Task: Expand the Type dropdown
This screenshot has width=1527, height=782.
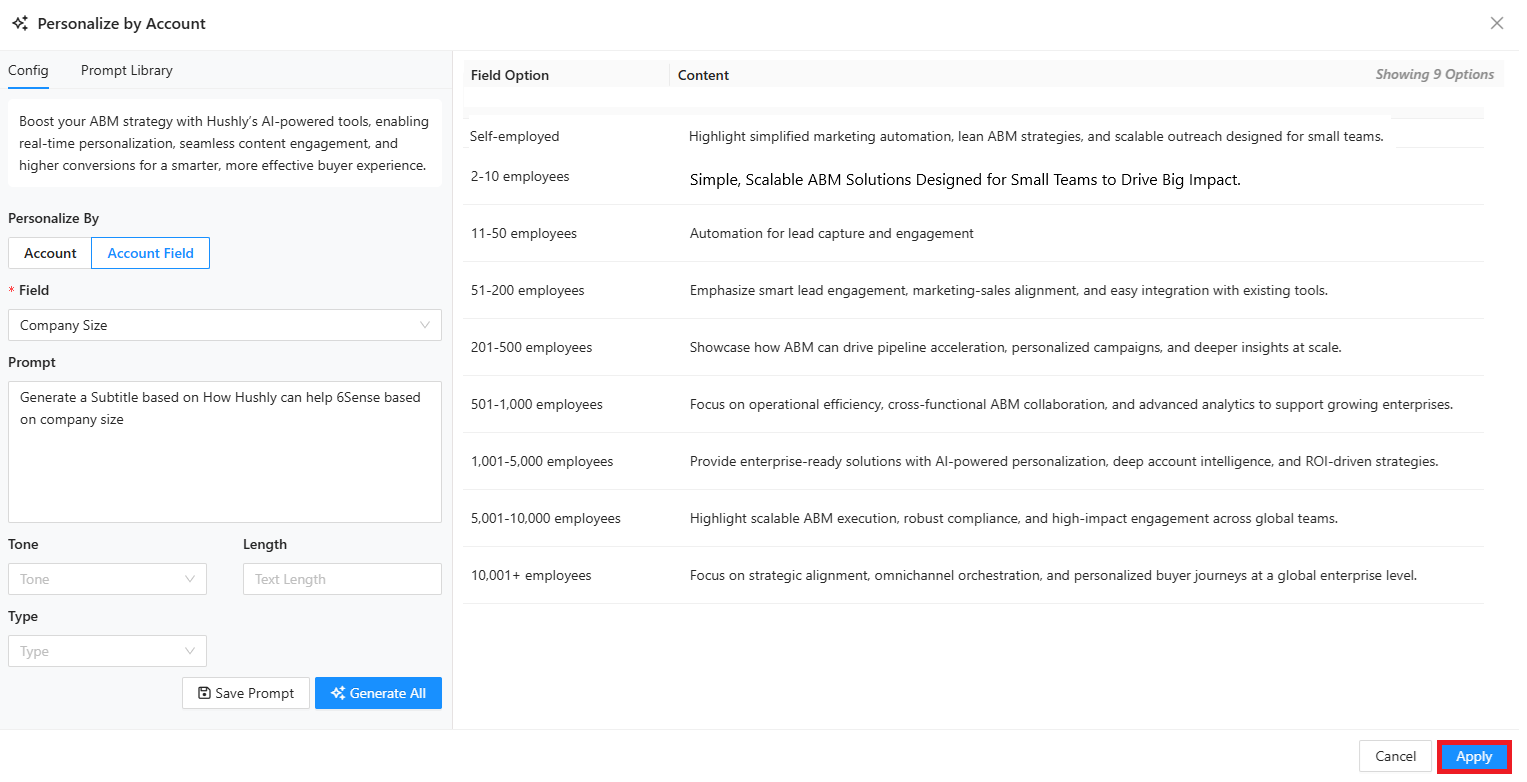Action: [x=107, y=651]
